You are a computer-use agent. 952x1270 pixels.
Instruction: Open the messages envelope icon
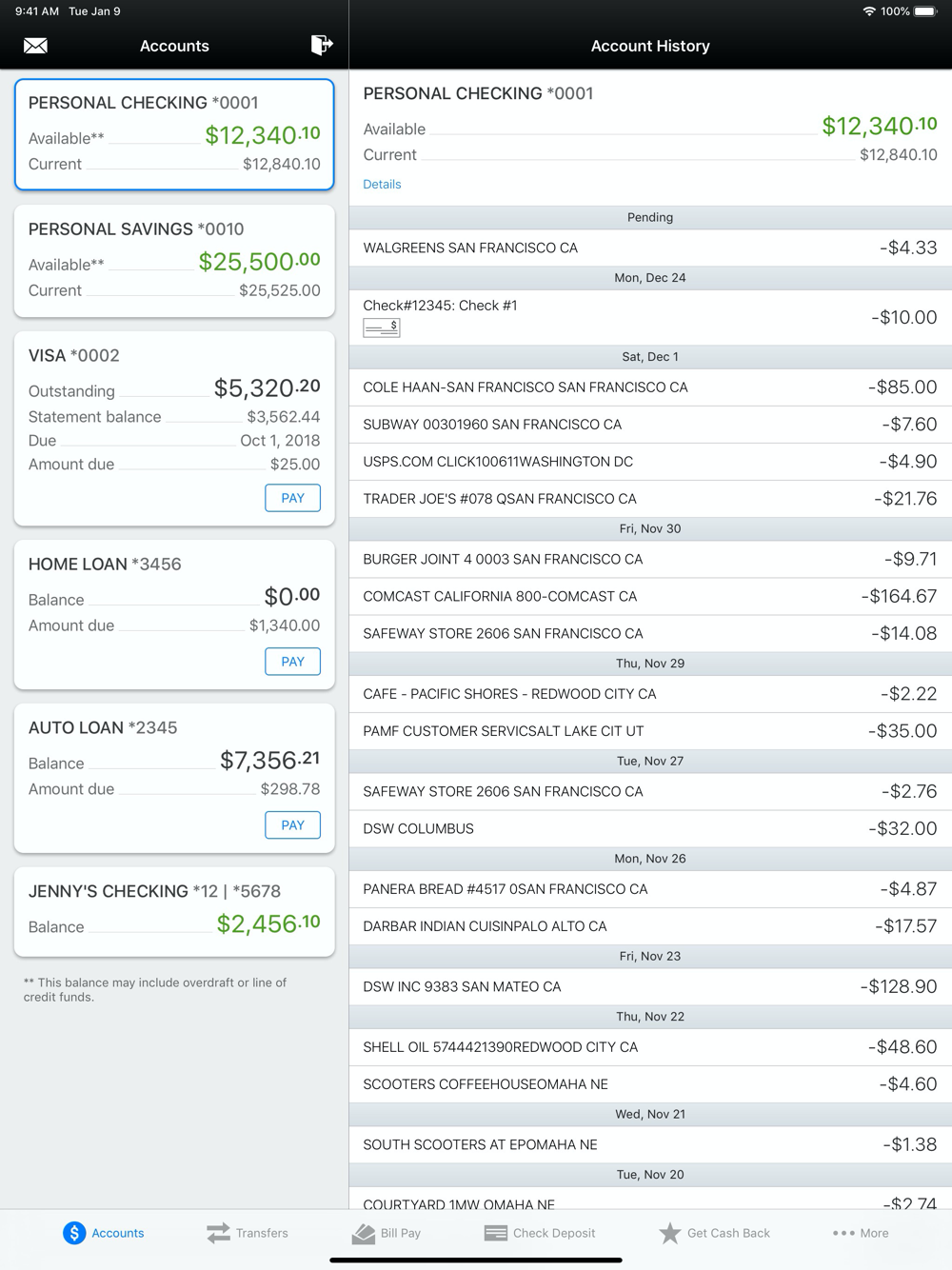coord(35,46)
